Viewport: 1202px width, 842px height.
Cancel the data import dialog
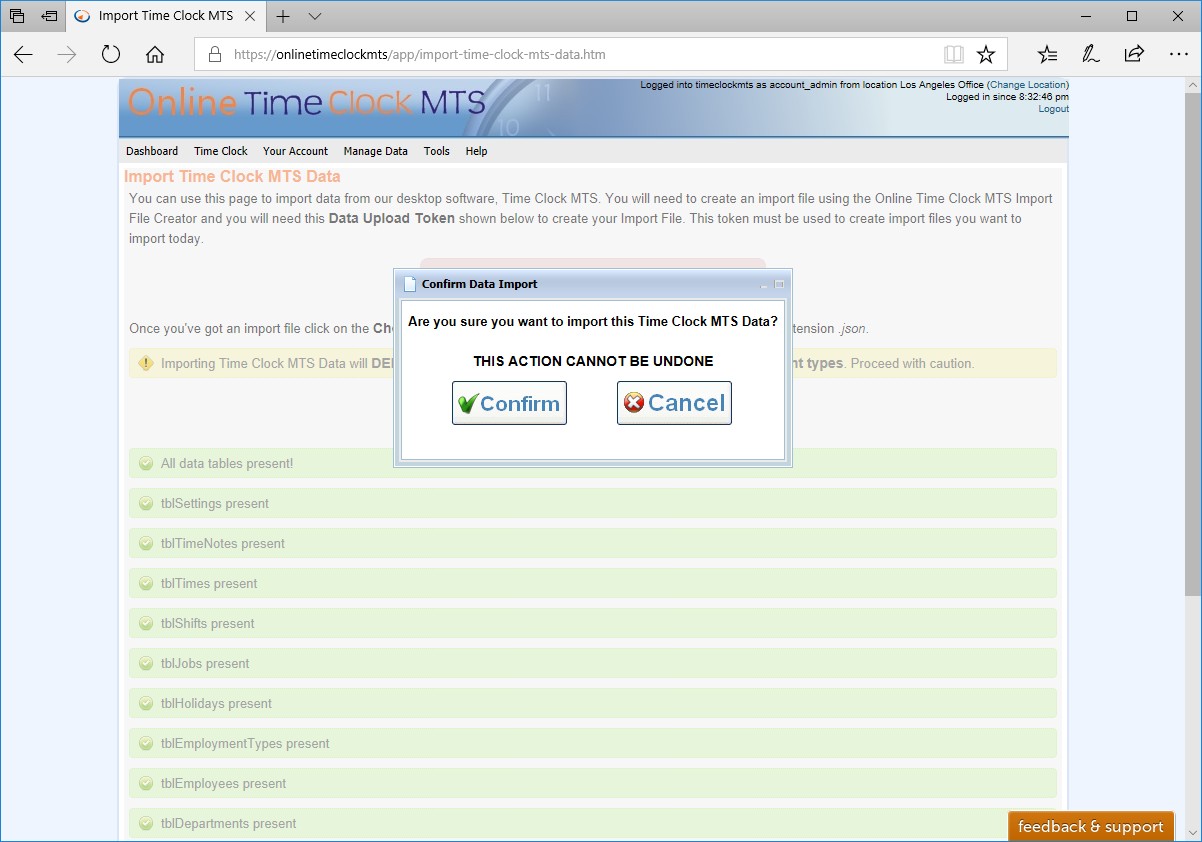click(674, 403)
